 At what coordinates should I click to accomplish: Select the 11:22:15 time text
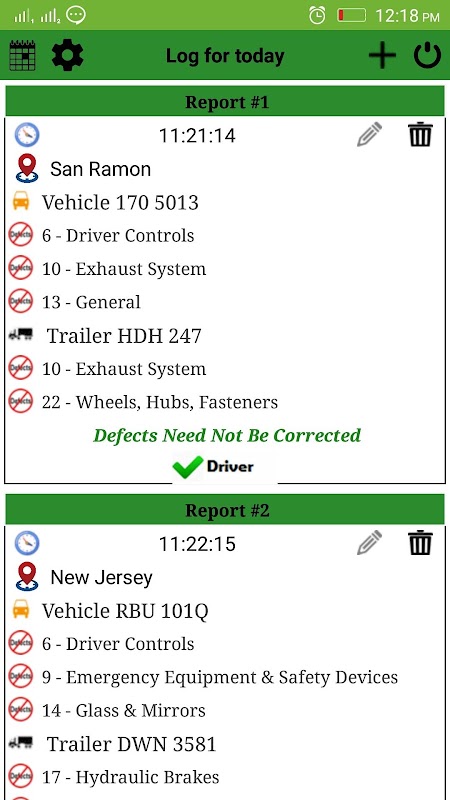pyautogui.click(x=197, y=544)
